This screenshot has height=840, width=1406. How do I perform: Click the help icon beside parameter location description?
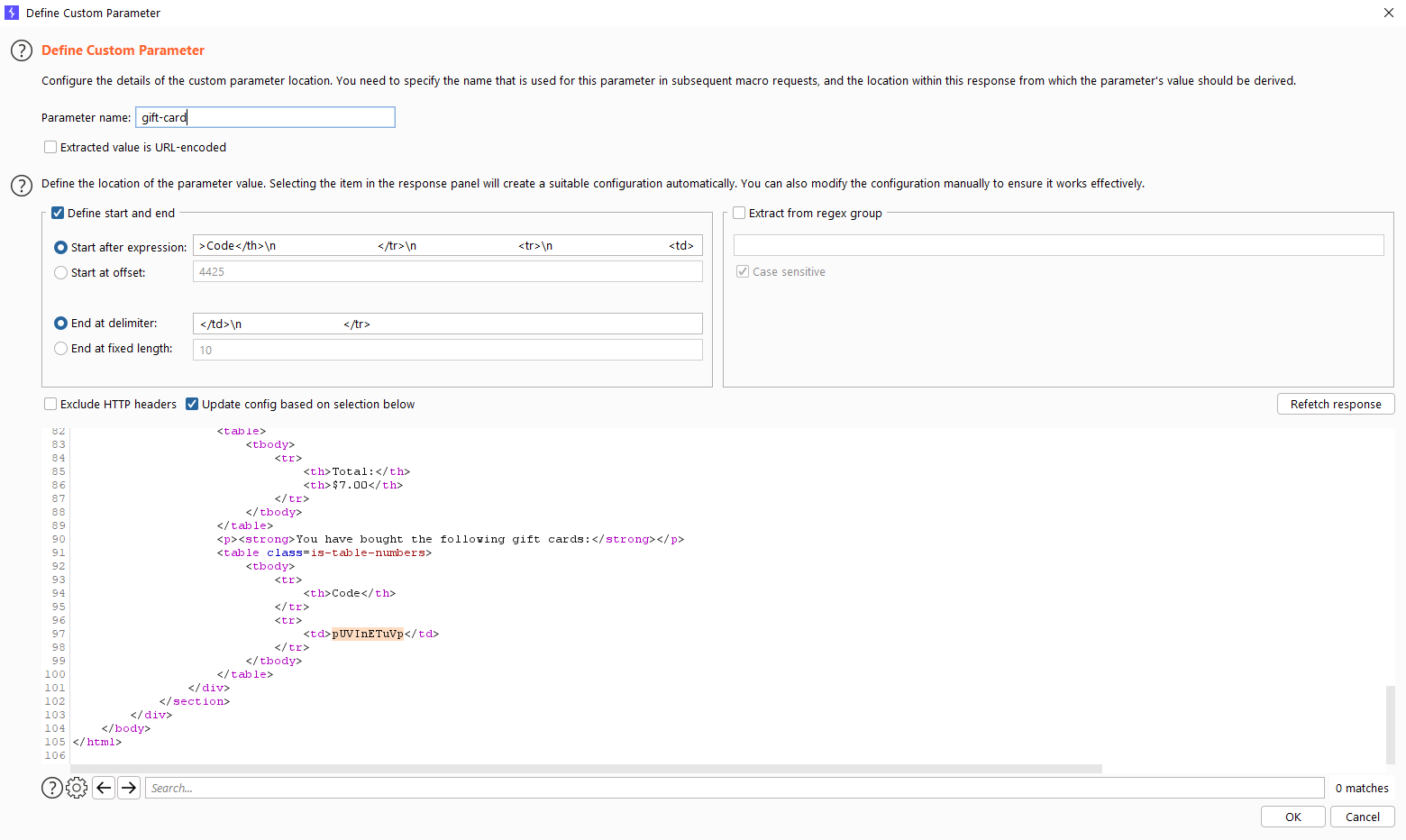click(22, 186)
